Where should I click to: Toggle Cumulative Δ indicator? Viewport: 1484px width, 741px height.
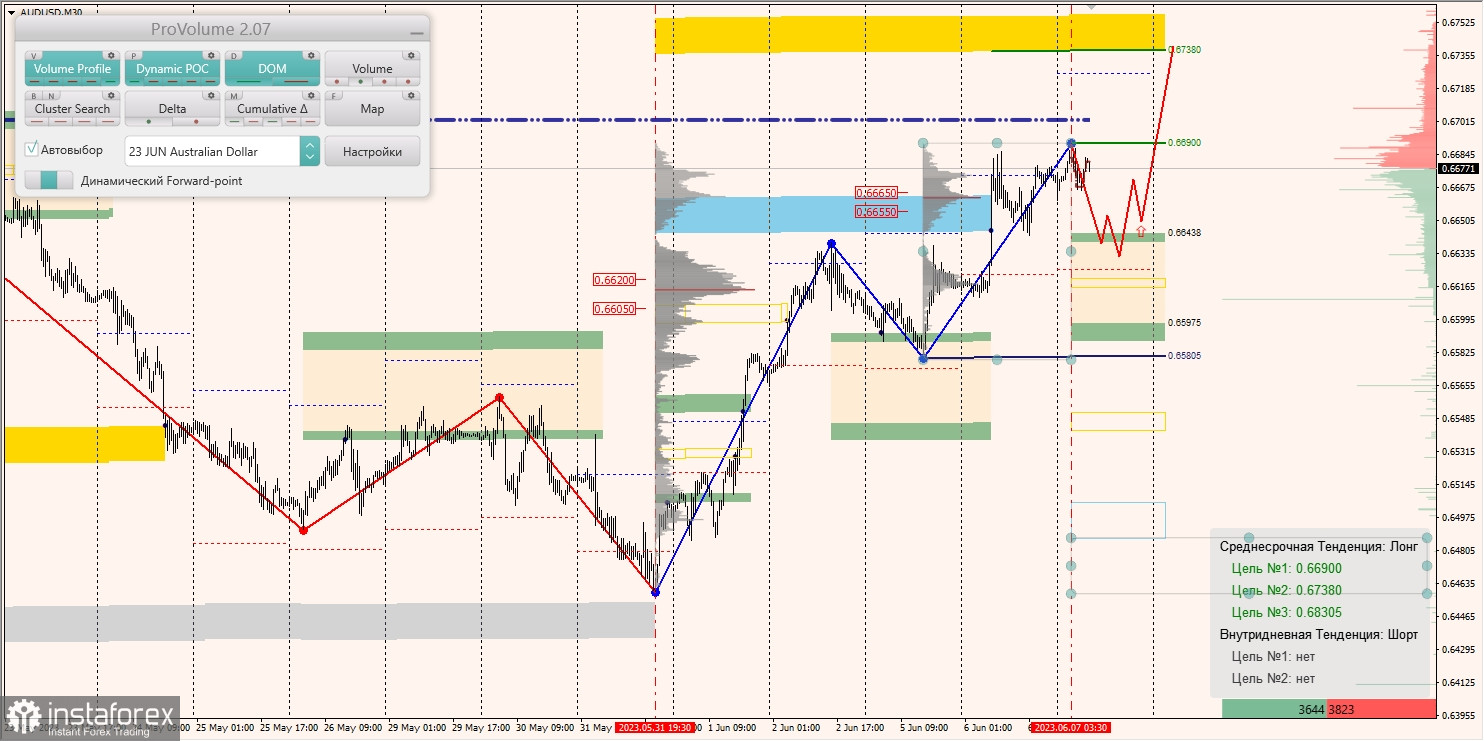(x=272, y=109)
